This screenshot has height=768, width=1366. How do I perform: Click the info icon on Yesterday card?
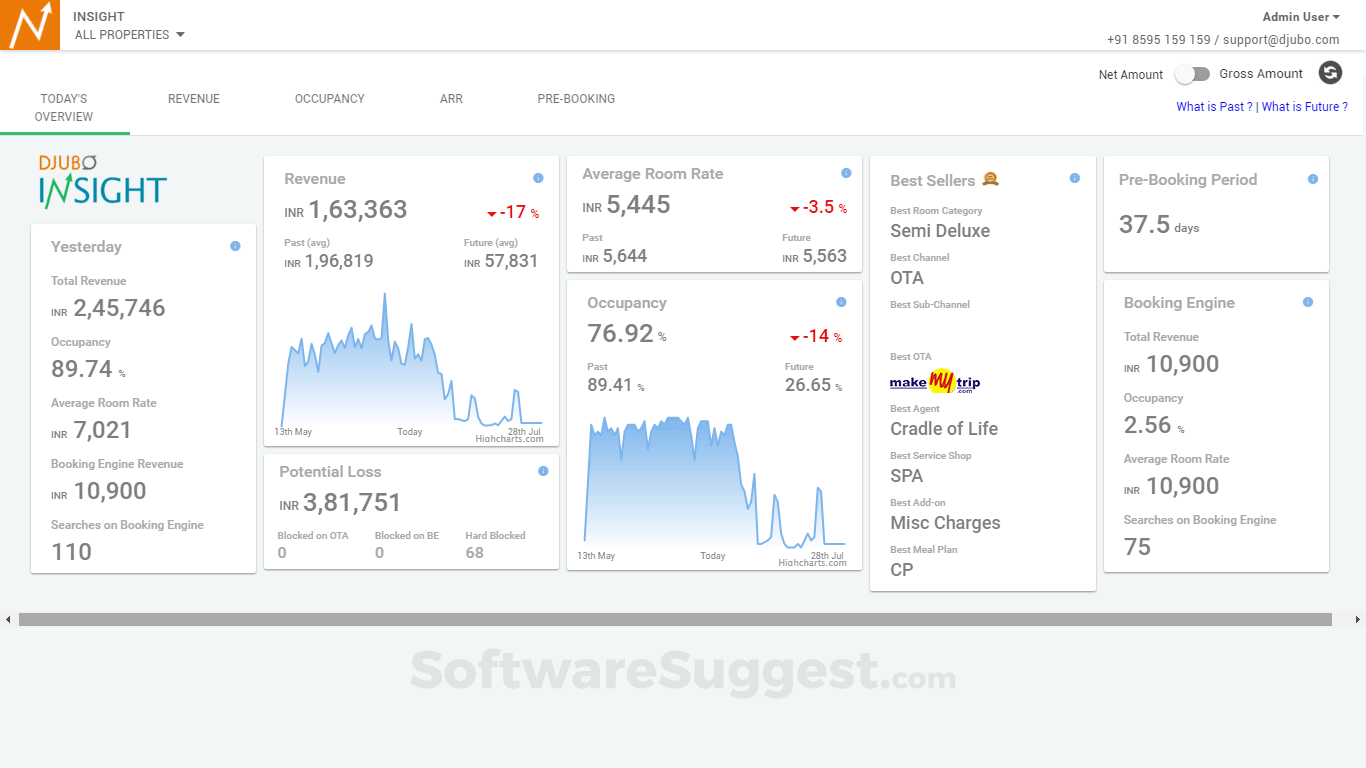click(236, 246)
